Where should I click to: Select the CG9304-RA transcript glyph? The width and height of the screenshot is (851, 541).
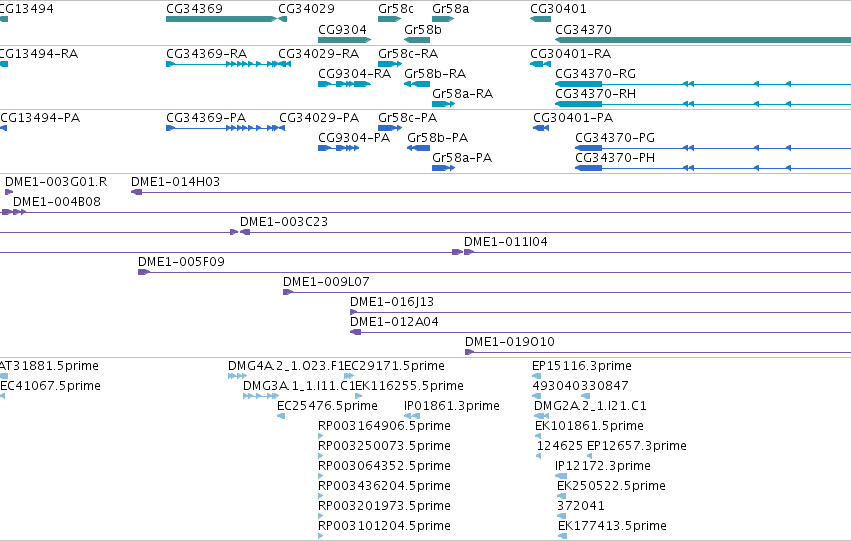(345, 84)
